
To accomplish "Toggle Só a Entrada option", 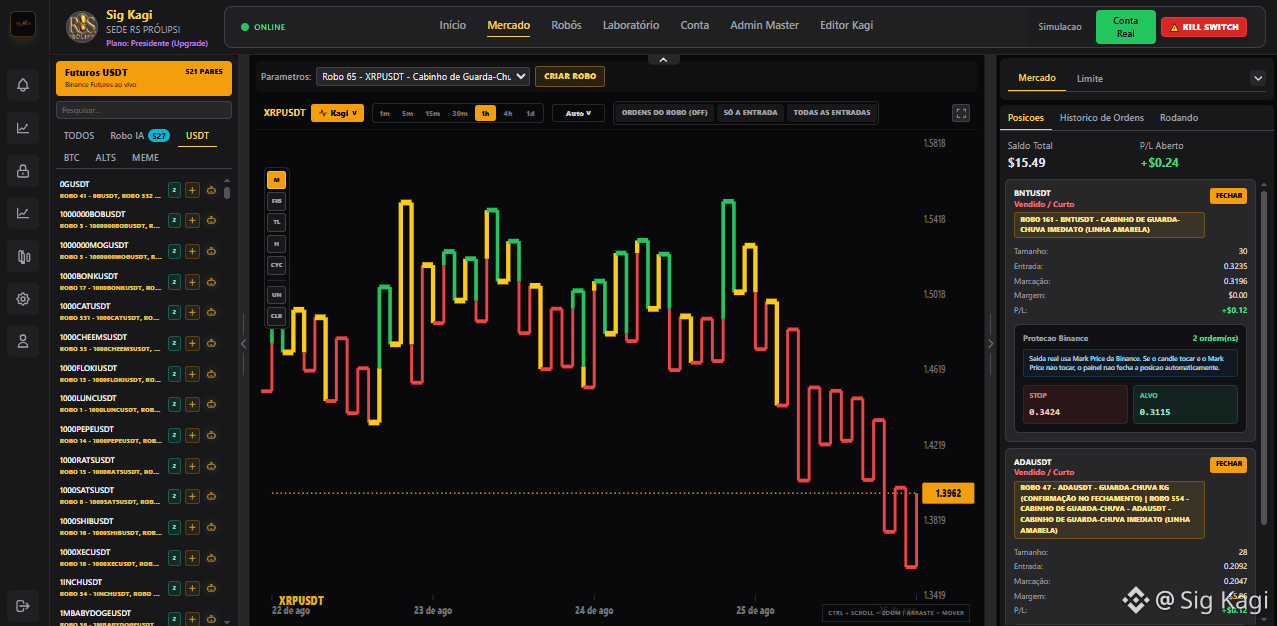I will [x=750, y=113].
